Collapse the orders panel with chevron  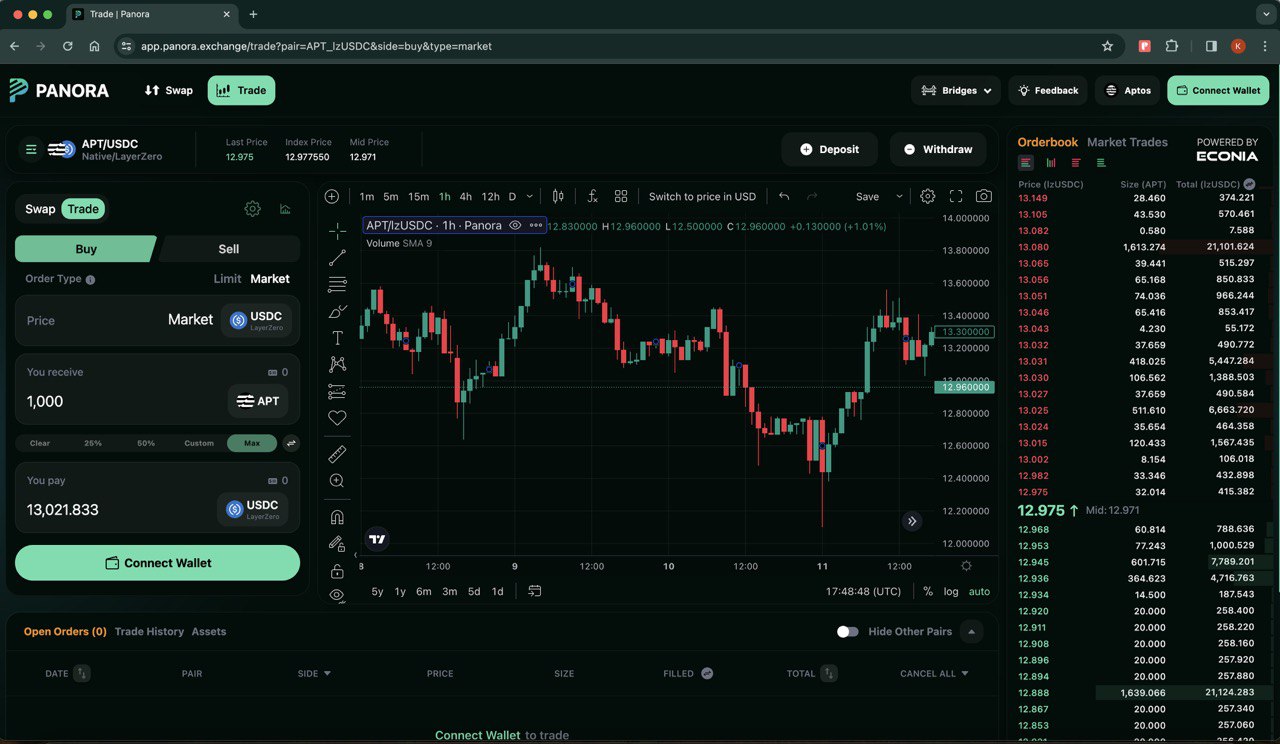971,632
